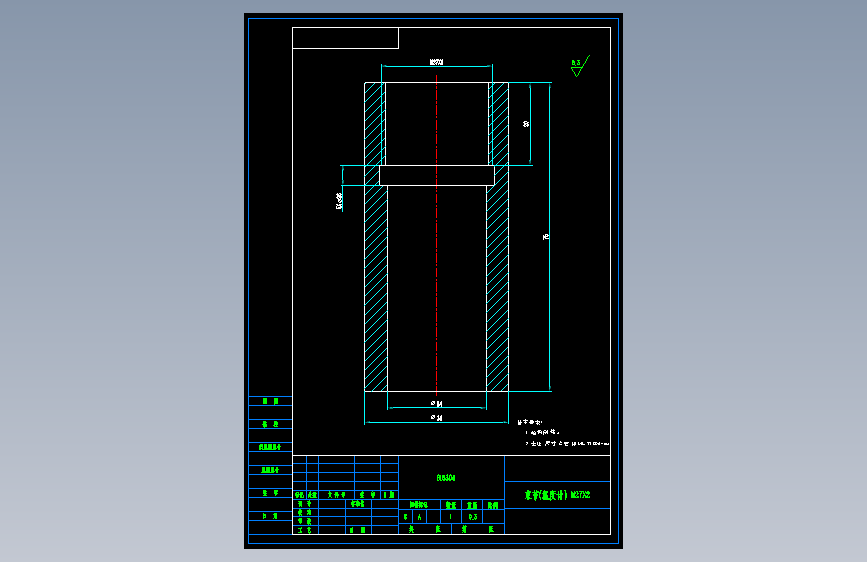
Task: Select the green material text ending in 304
Action: click(446, 477)
